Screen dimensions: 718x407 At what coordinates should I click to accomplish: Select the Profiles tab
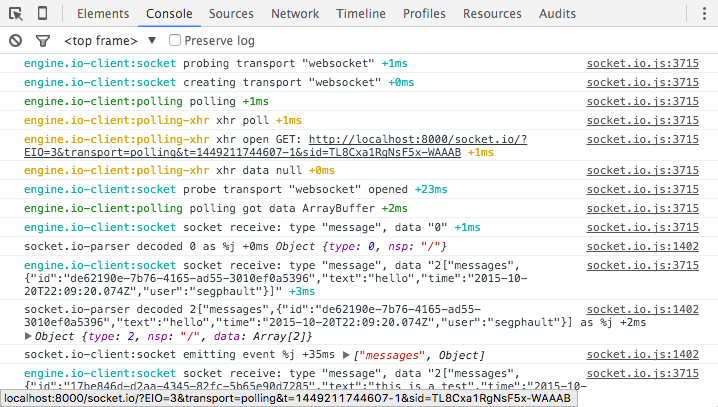[424, 14]
